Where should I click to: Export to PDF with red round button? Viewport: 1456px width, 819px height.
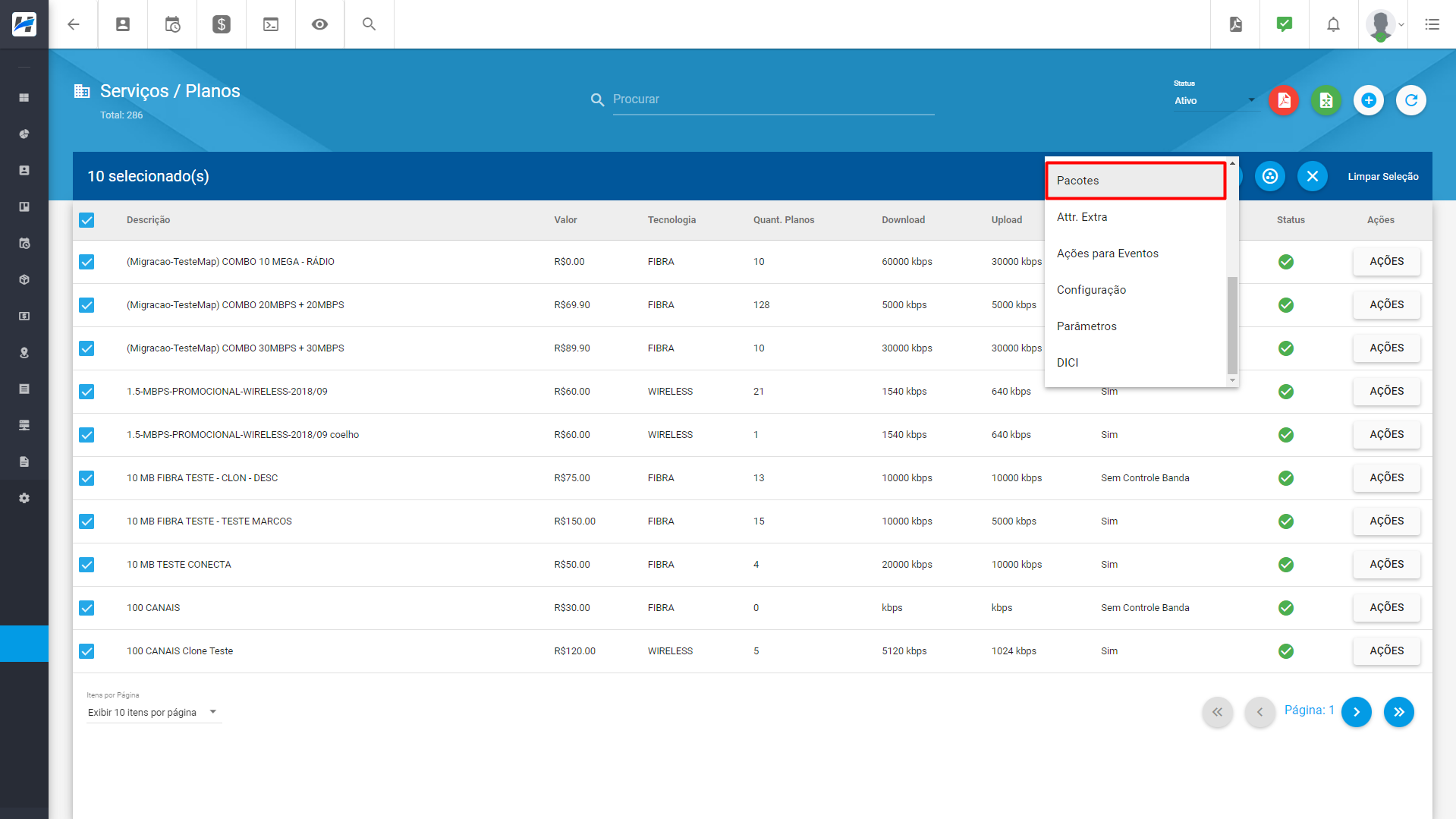coord(1284,100)
